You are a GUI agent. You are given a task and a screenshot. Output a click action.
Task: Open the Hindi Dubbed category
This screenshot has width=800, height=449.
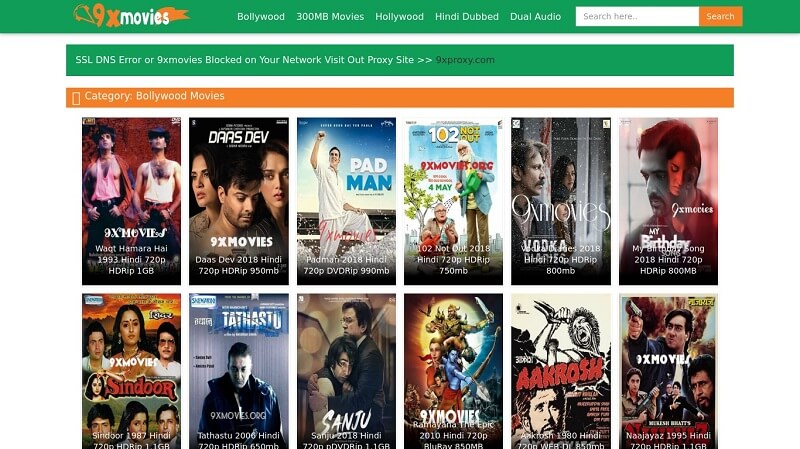point(467,17)
